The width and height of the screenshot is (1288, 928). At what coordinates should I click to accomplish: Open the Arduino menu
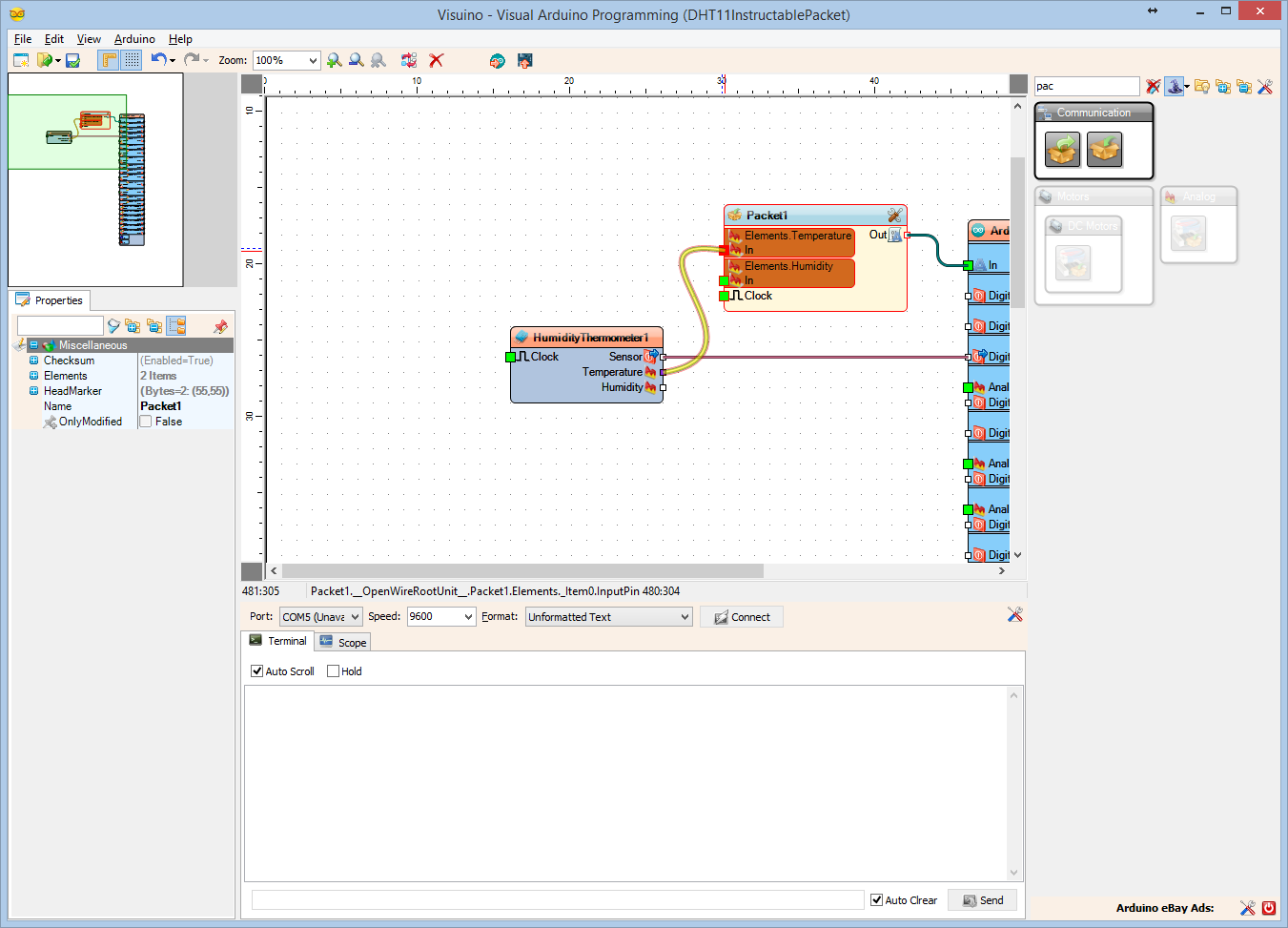[133, 39]
